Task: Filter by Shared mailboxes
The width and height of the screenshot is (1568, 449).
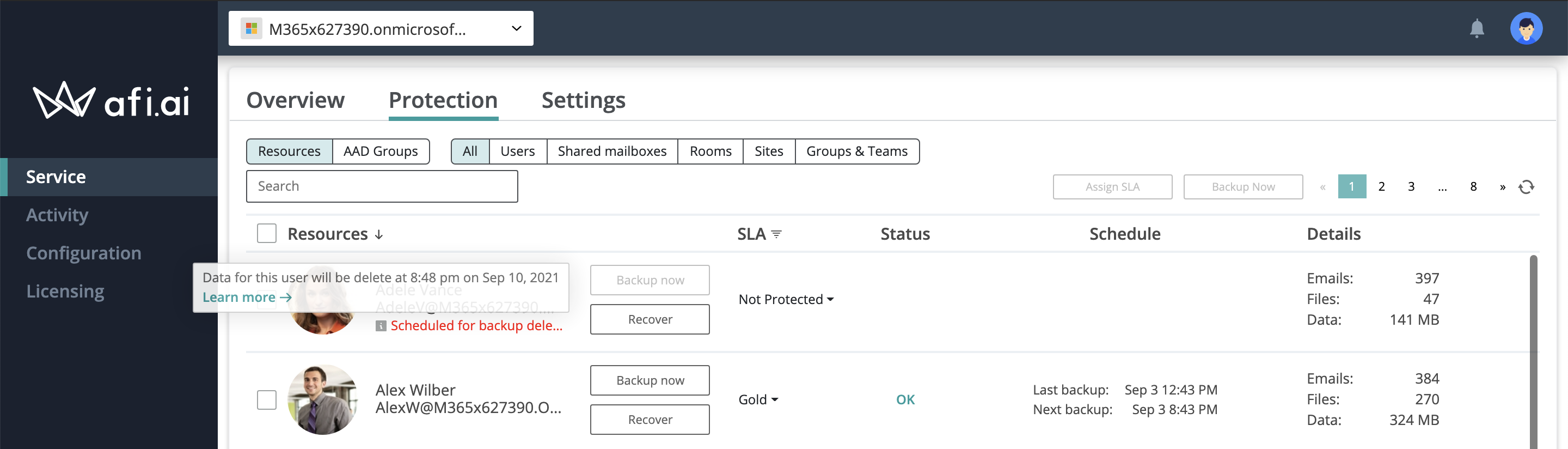Action: 612,151
